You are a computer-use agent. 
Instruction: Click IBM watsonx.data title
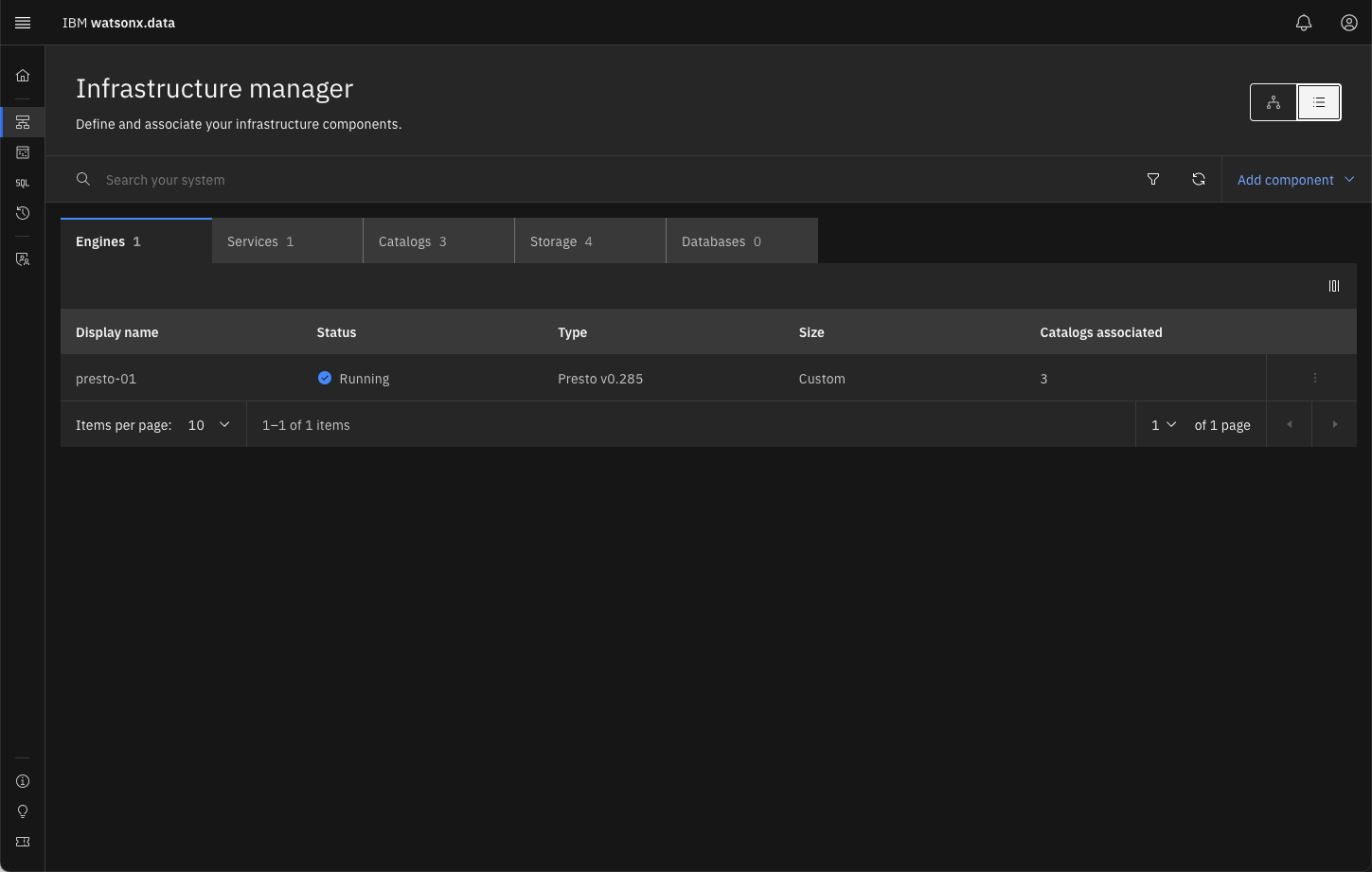pyautogui.click(x=118, y=23)
